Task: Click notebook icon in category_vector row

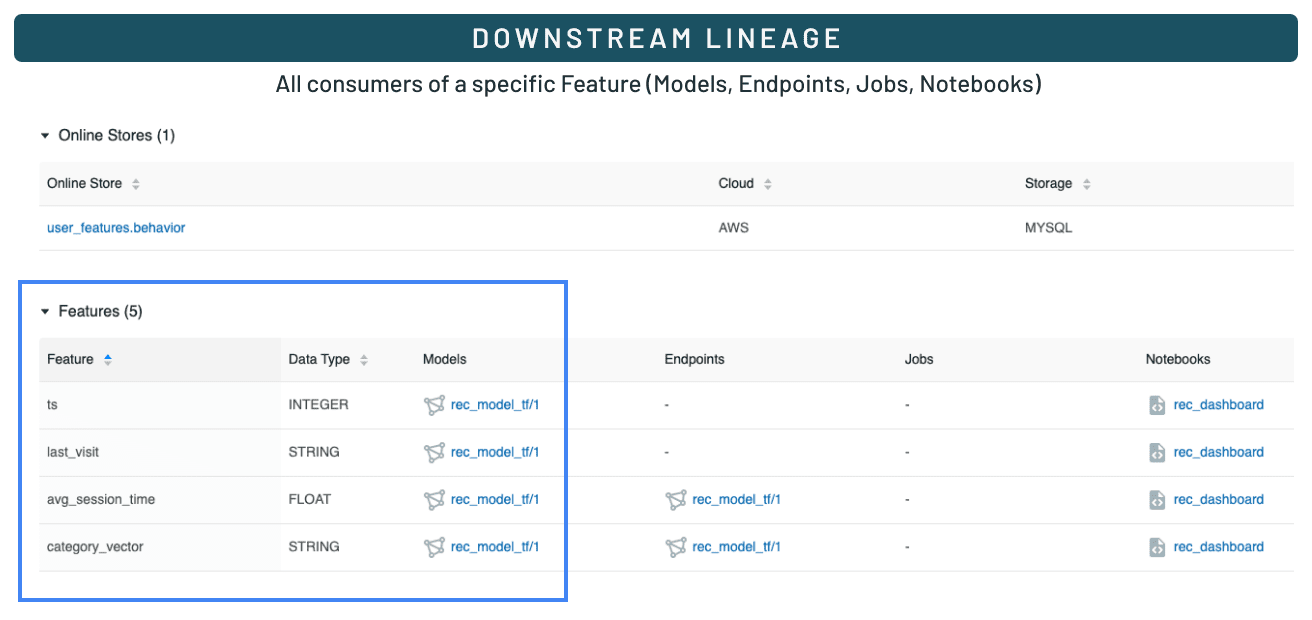Action: pos(1157,547)
